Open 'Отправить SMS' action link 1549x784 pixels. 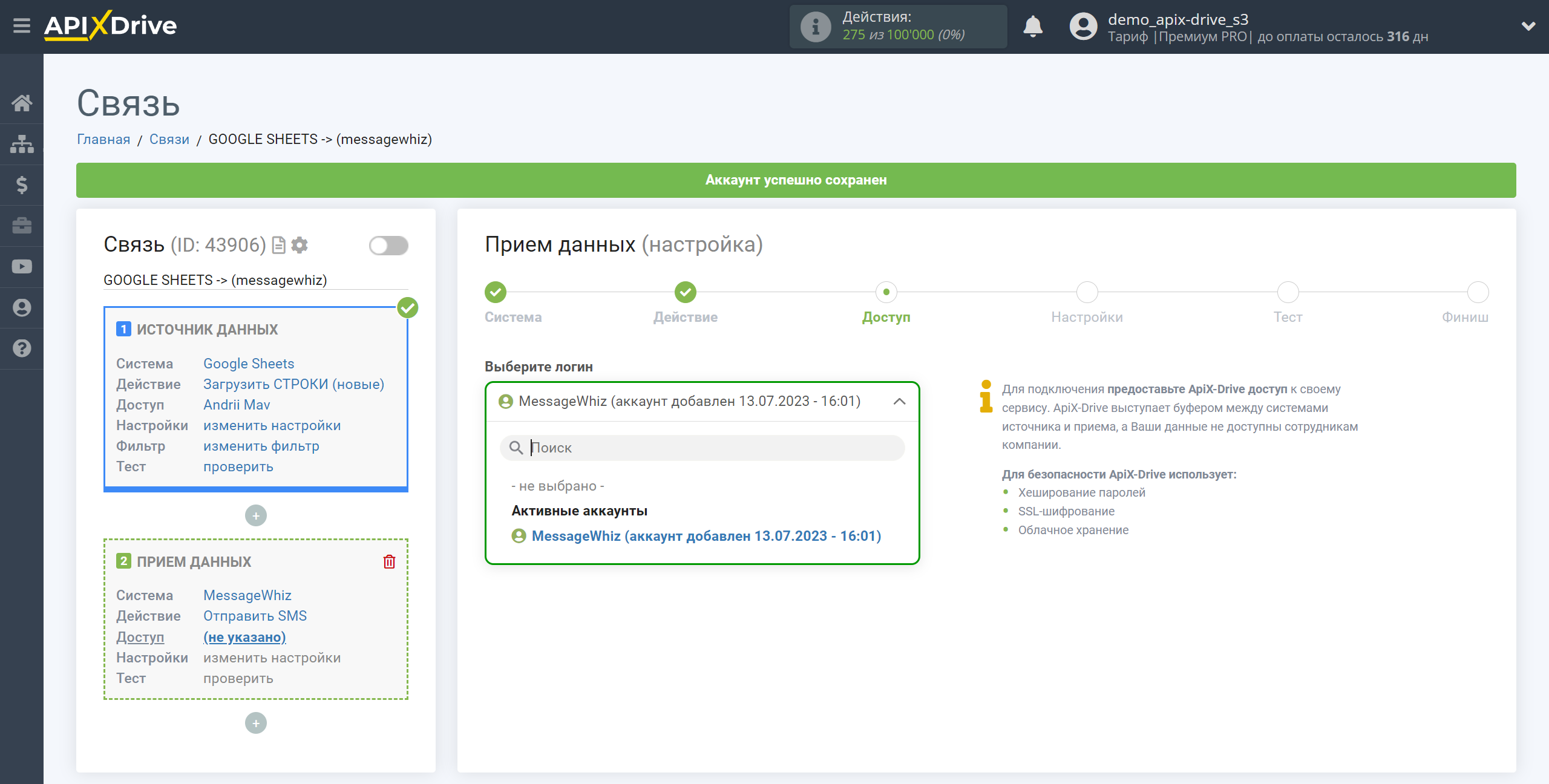[x=255, y=616]
